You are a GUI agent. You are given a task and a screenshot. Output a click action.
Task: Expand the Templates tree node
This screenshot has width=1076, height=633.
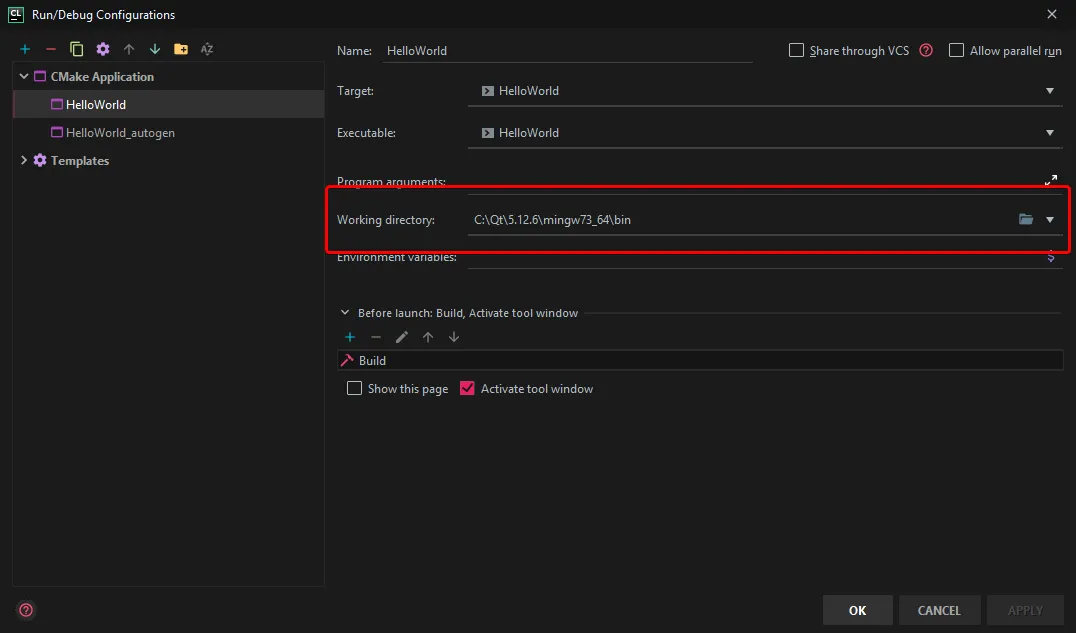pos(24,160)
